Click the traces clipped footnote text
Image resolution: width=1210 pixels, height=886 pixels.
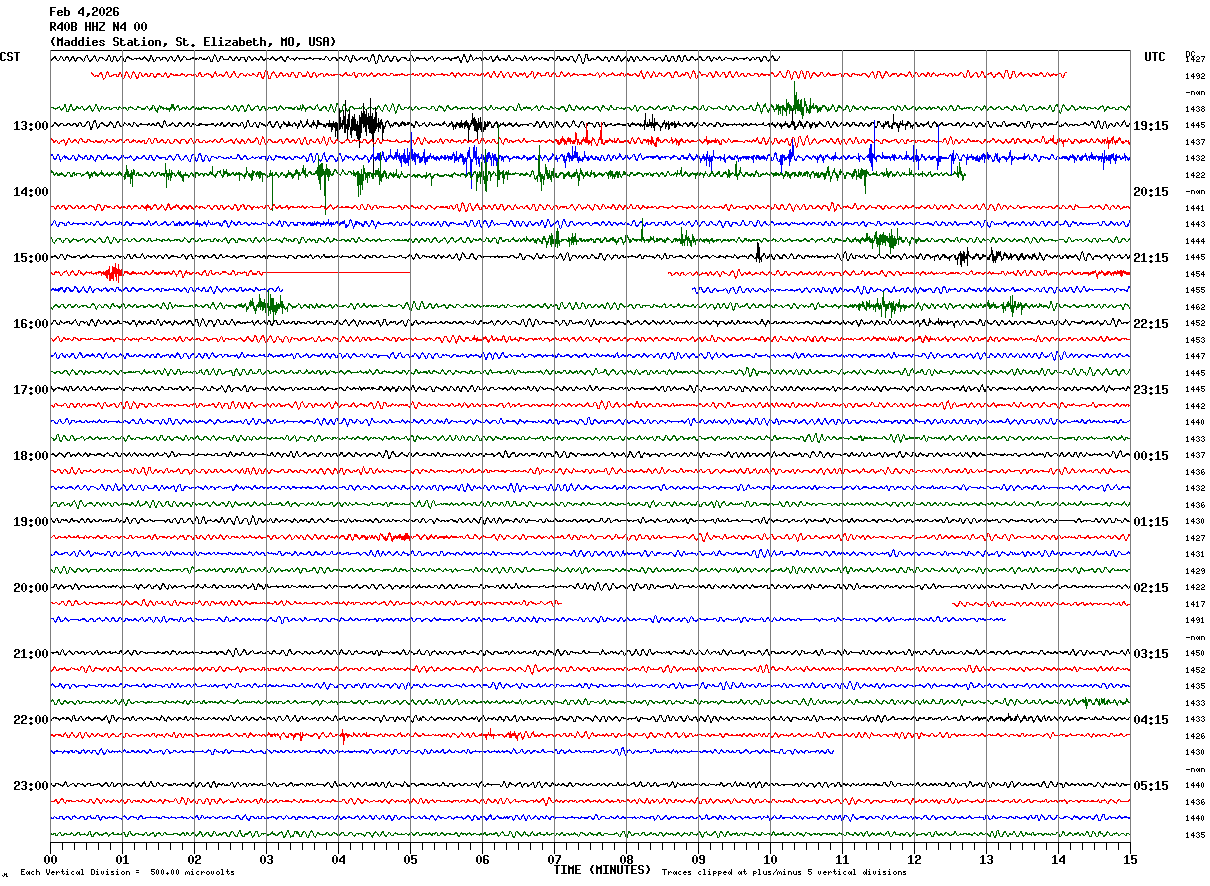pyautogui.click(x=784, y=873)
